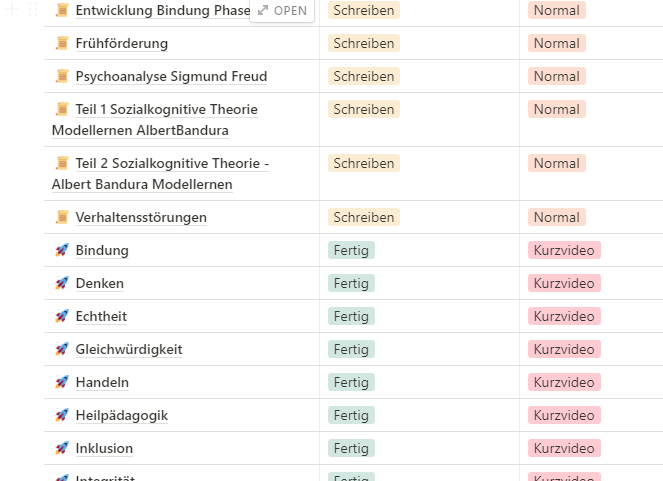The width and height of the screenshot is (663, 481).
Task: Click the rocket icon beside Bindung
Action: click(62, 250)
